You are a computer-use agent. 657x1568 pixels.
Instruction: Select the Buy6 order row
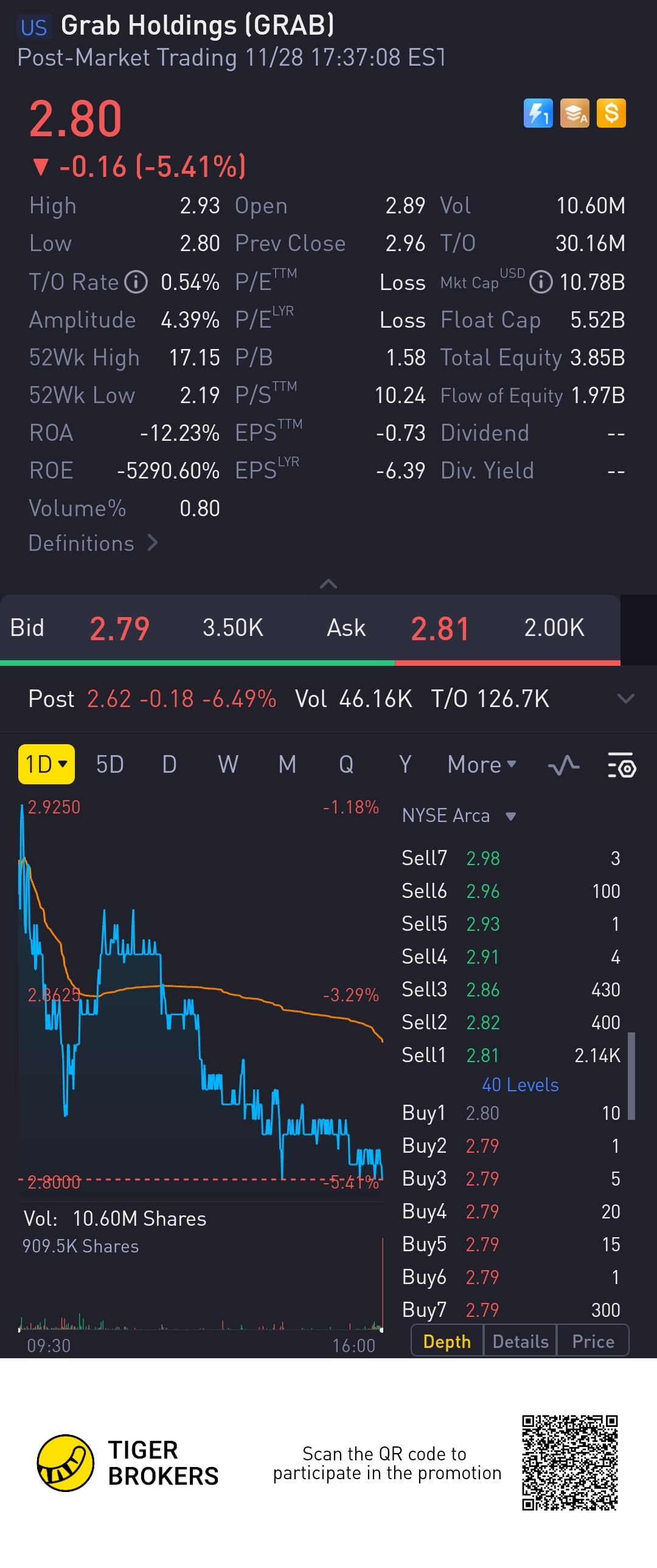pyautogui.click(x=511, y=1277)
